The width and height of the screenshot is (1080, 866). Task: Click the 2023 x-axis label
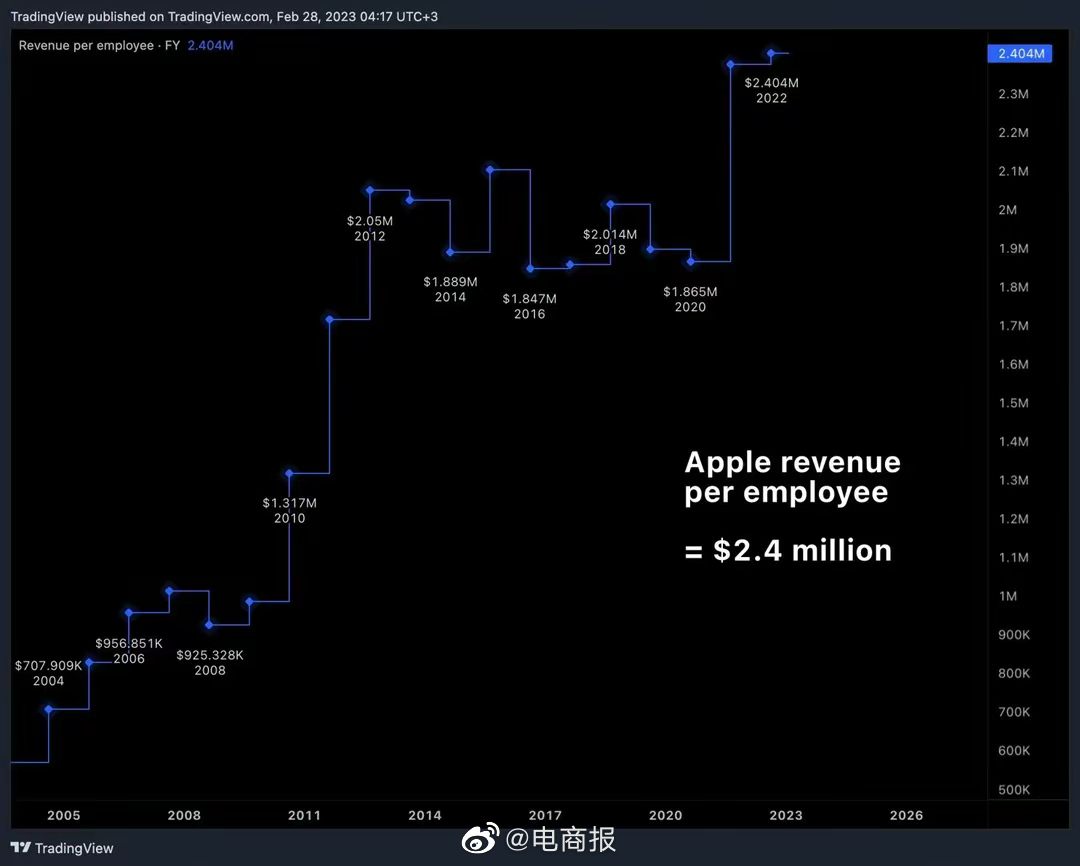pos(786,815)
